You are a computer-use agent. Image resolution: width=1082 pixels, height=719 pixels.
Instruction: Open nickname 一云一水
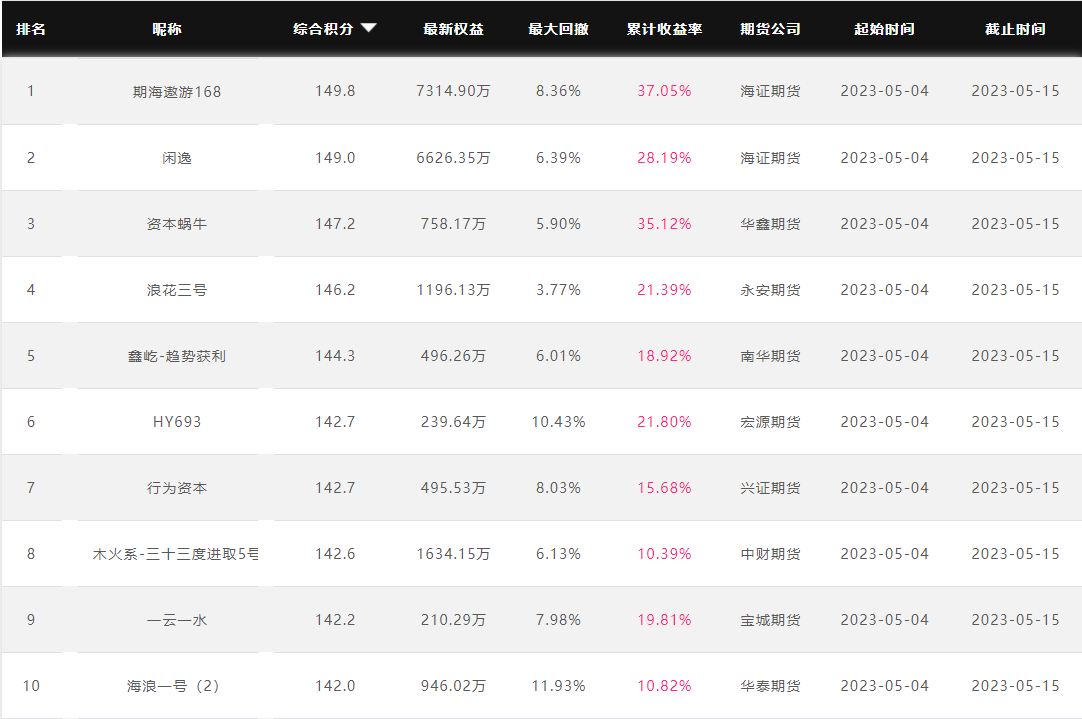[x=177, y=620]
